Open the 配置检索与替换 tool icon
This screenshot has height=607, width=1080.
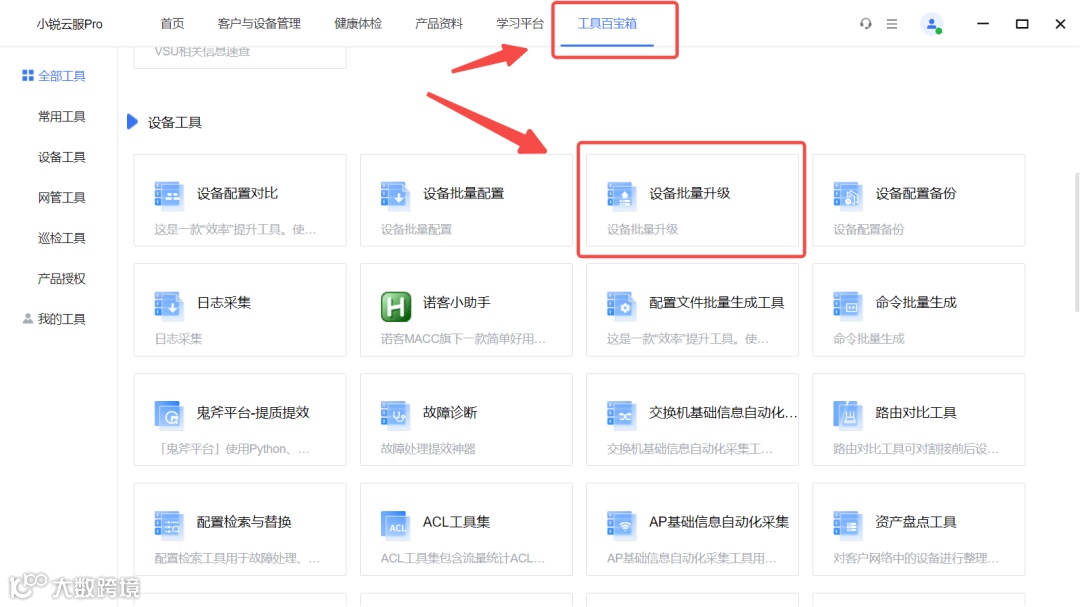tap(168, 524)
